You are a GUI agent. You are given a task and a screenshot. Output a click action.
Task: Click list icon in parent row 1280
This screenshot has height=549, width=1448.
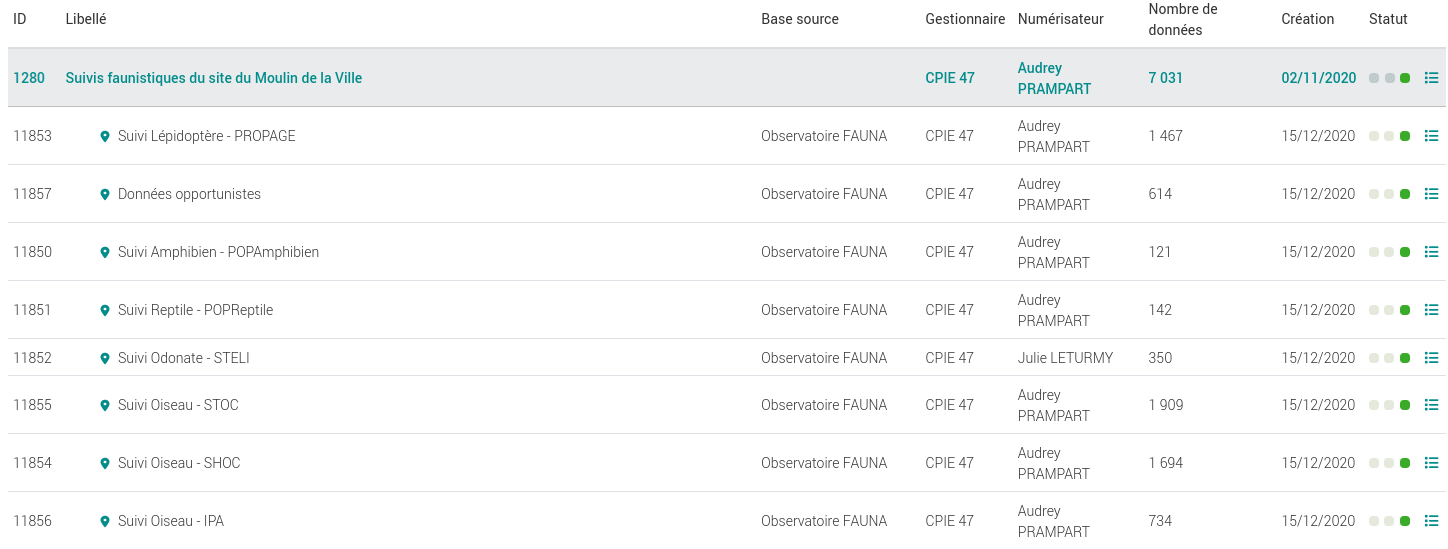pos(1431,78)
